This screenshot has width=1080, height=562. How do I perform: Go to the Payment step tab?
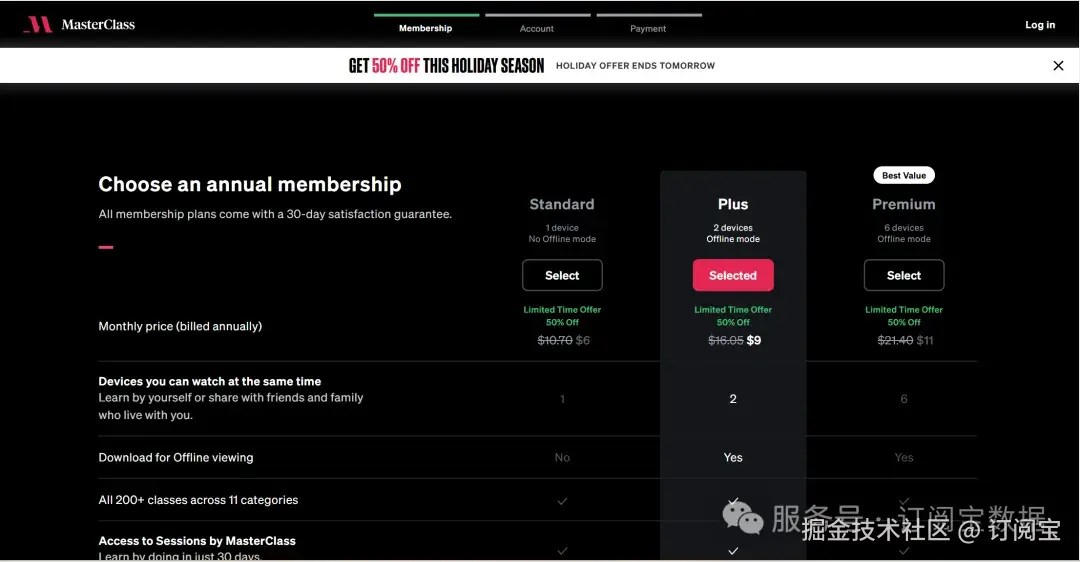648,28
